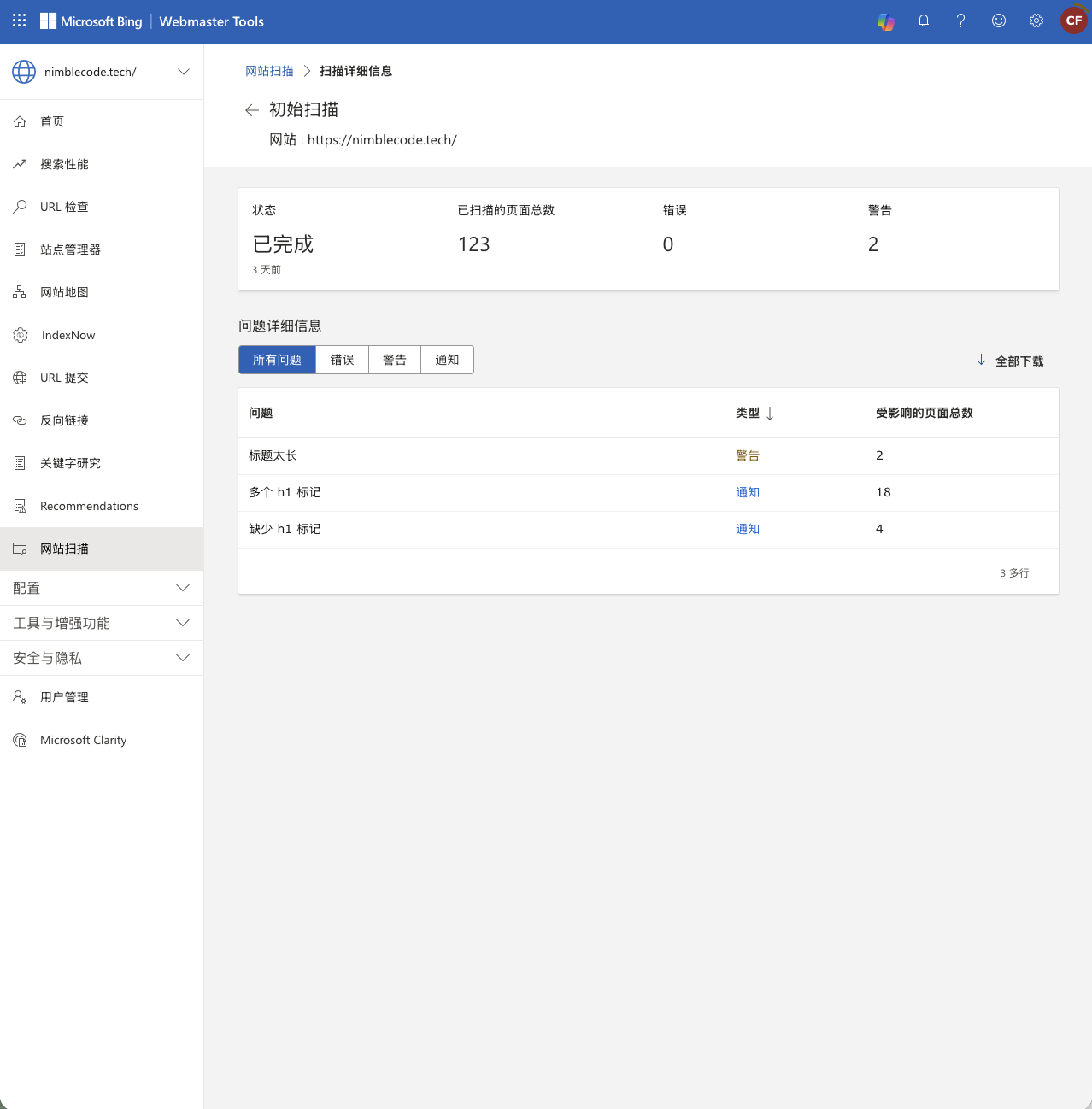Open the 标题太长 issue row

pos(273,455)
